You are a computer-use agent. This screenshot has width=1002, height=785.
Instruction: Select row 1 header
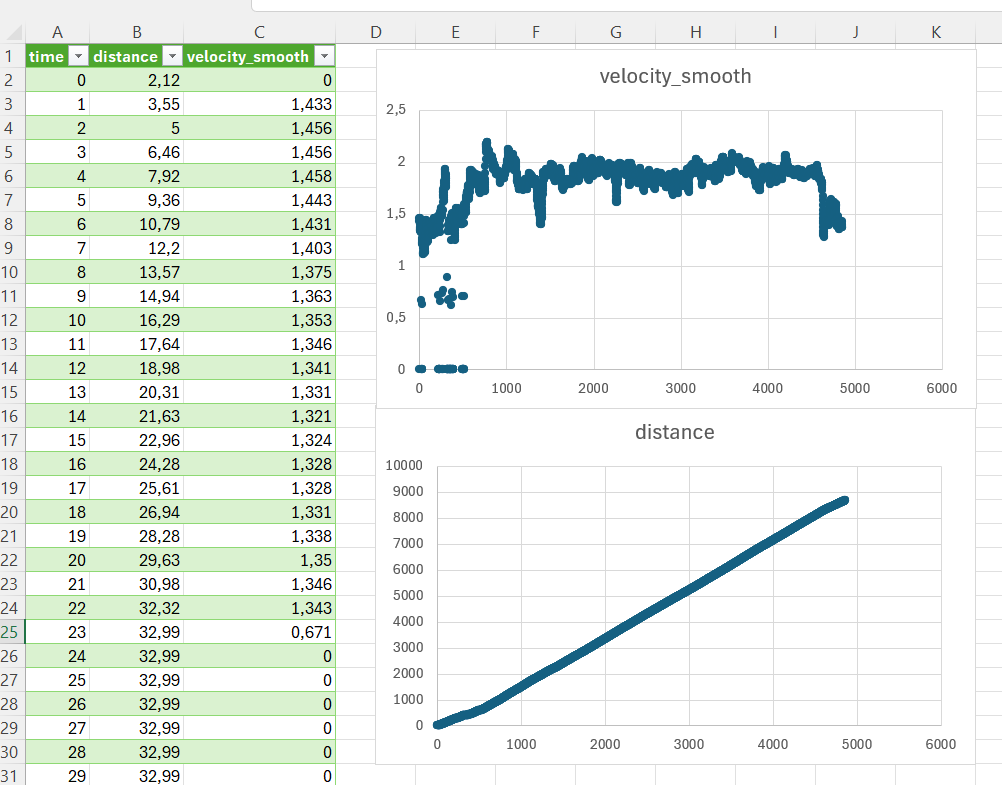[9, 56]
